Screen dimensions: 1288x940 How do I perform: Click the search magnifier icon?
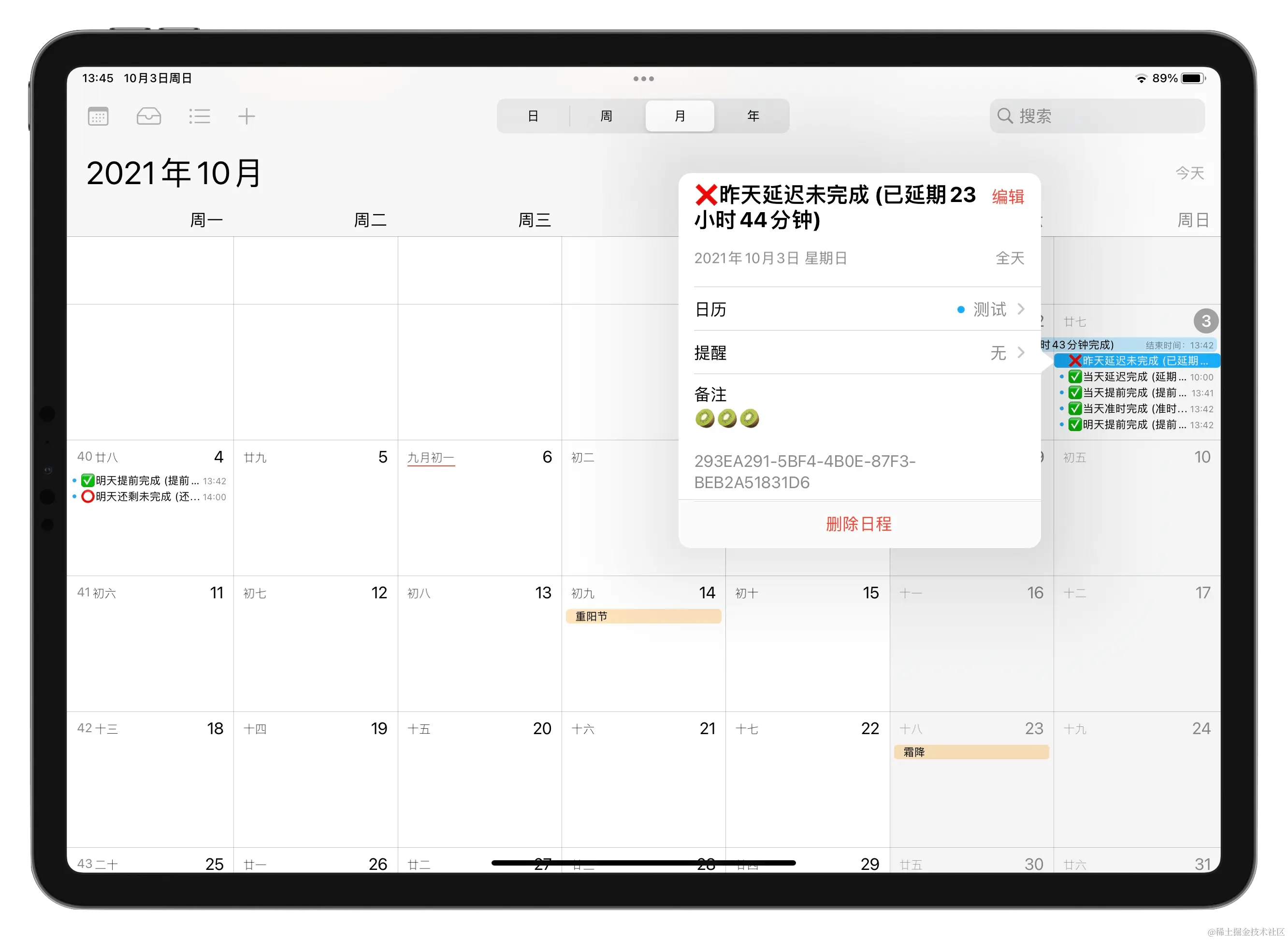click(x=1005, y=116)
